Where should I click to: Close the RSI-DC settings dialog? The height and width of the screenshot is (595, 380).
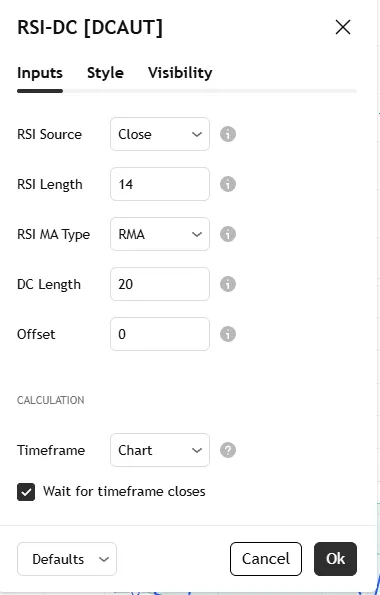click(343, 27)
